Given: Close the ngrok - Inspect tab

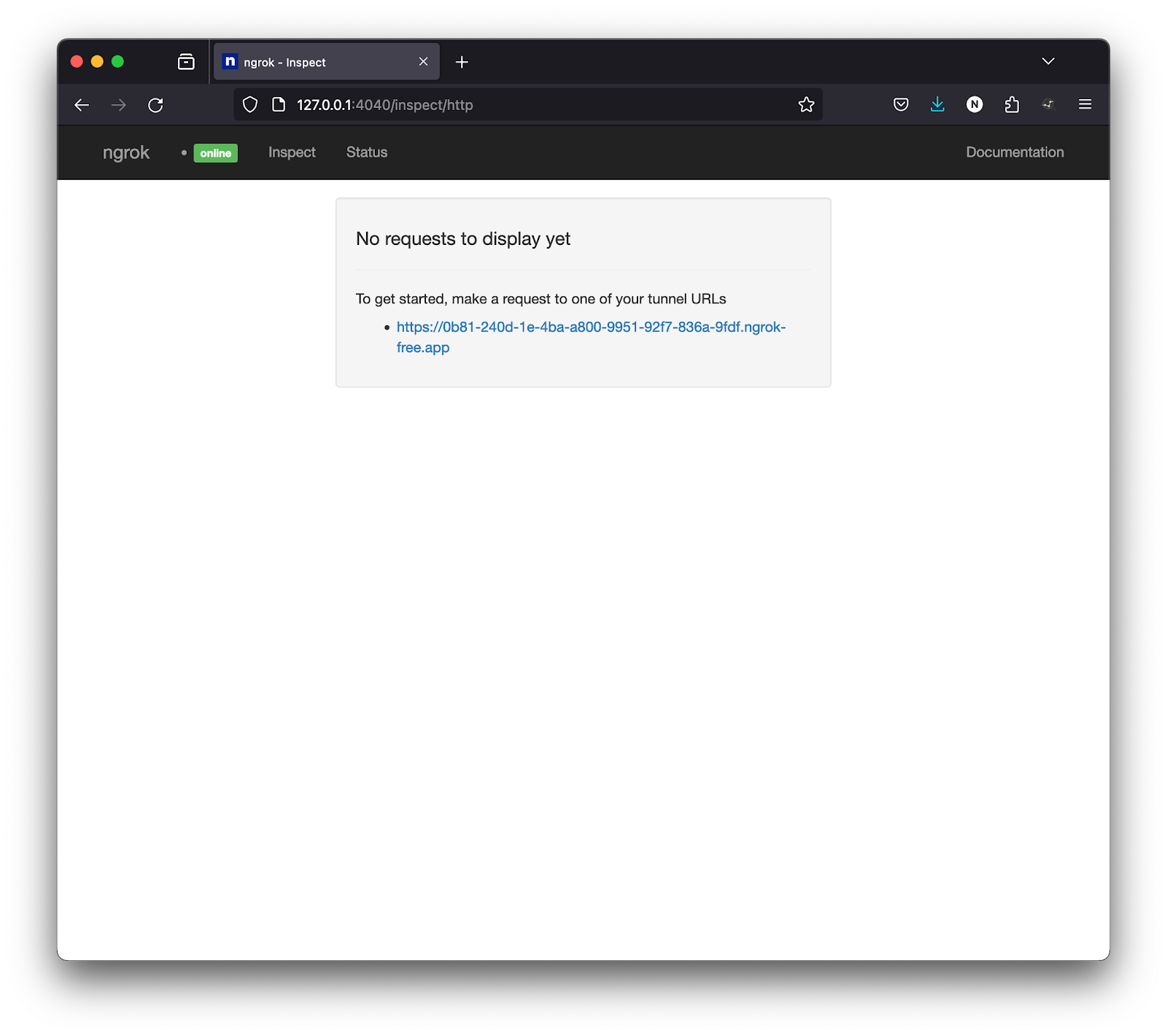Looking at the screenshot, I should 423,62.
